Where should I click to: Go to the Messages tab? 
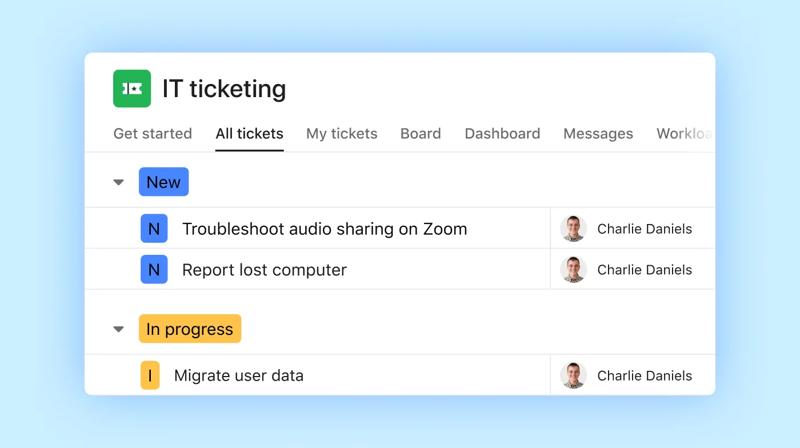tap(598, 134)
